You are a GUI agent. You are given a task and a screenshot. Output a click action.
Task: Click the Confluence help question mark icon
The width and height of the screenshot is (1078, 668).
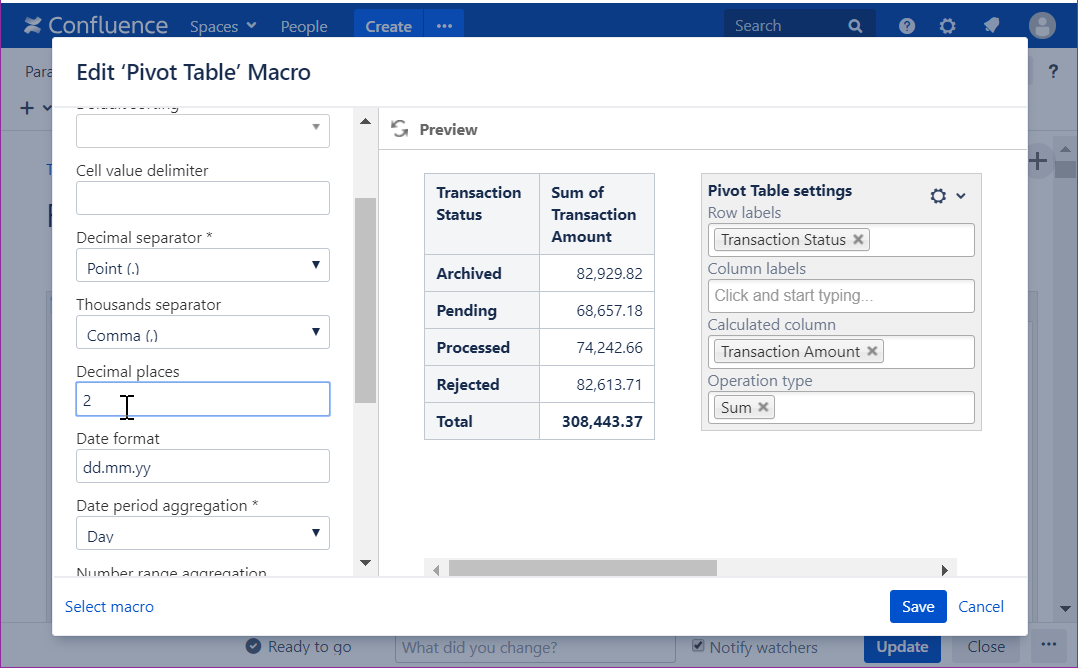point(907,26)
